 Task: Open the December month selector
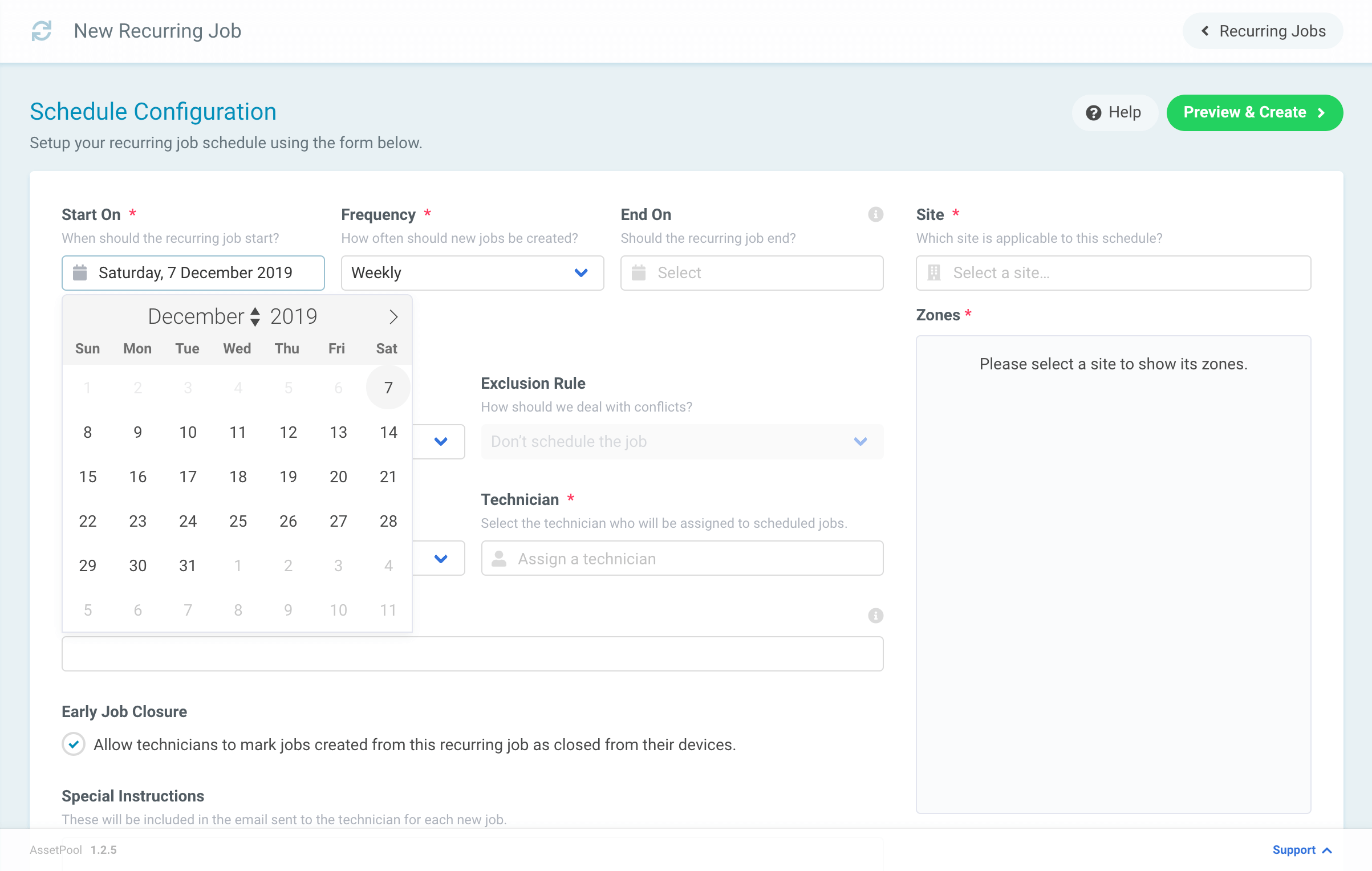coord(204,316)
